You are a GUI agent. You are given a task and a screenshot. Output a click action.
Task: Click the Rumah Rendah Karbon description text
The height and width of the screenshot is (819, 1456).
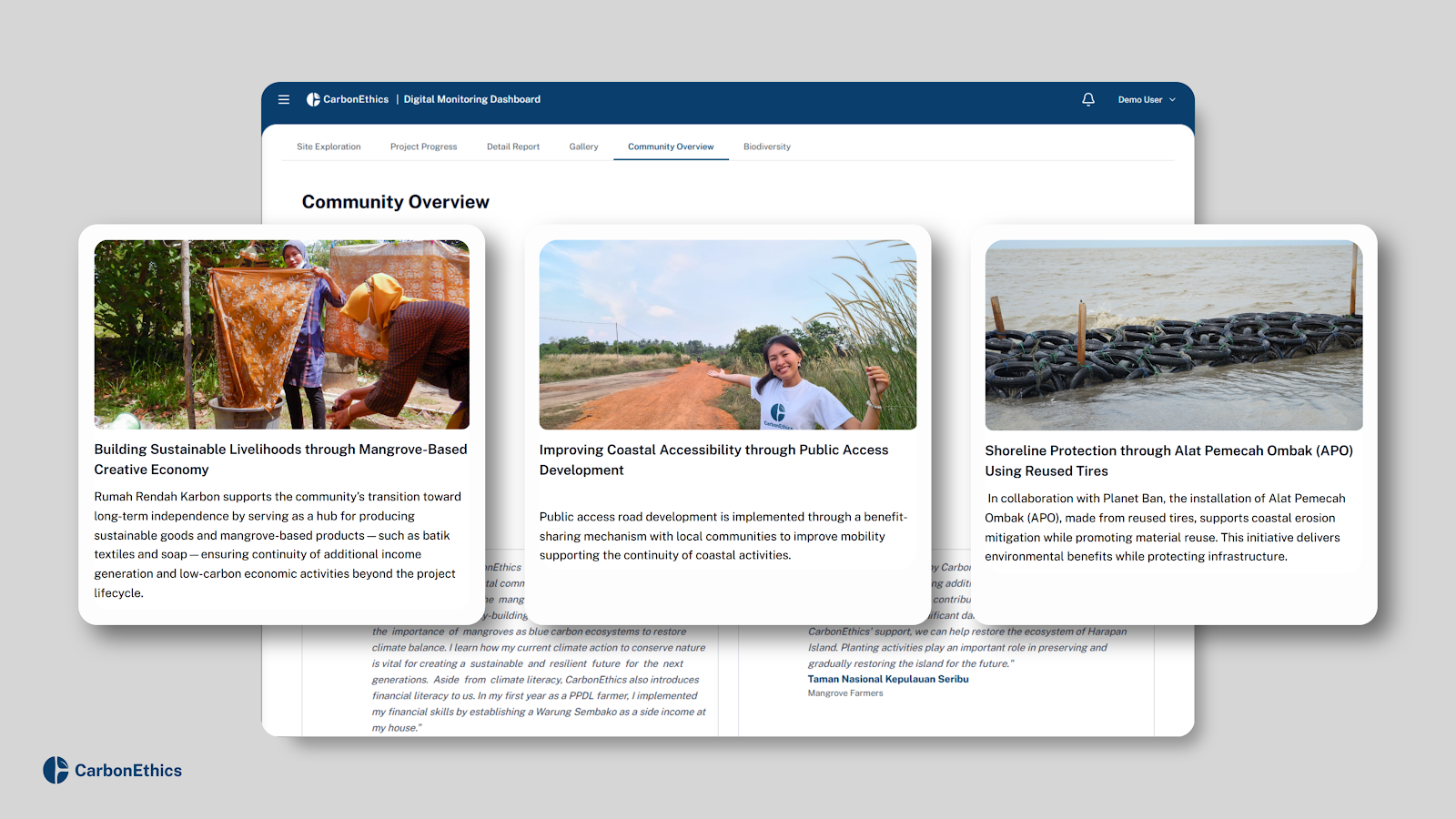tap(278, 544)
